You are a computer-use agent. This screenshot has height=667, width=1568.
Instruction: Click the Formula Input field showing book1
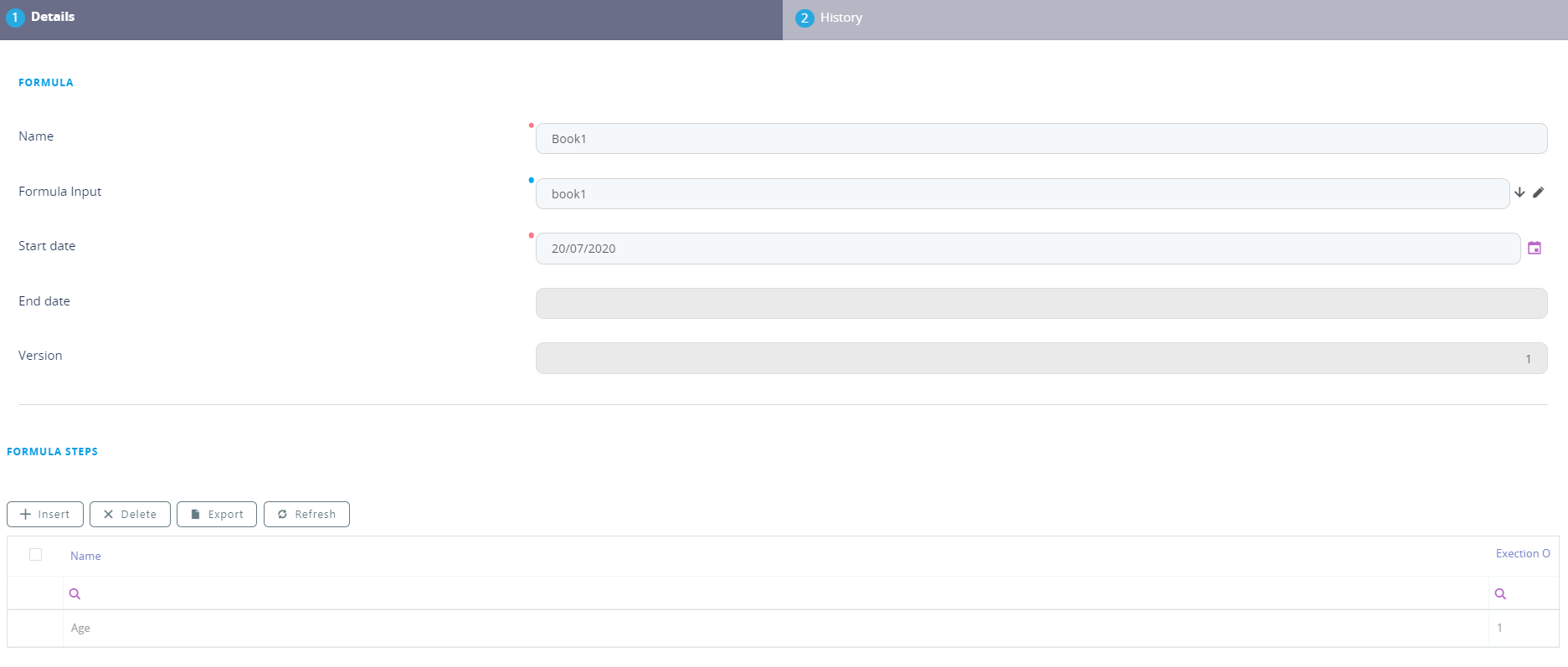1021,194
